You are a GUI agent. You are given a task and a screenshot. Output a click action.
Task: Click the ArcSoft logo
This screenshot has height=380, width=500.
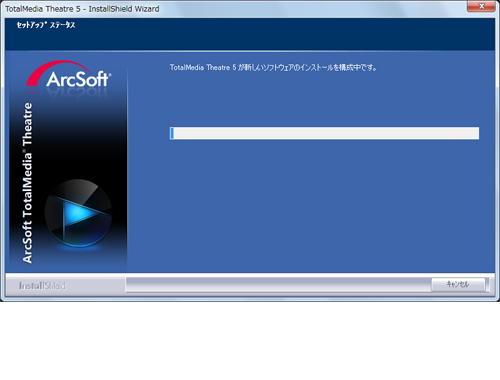pos(69,75)
